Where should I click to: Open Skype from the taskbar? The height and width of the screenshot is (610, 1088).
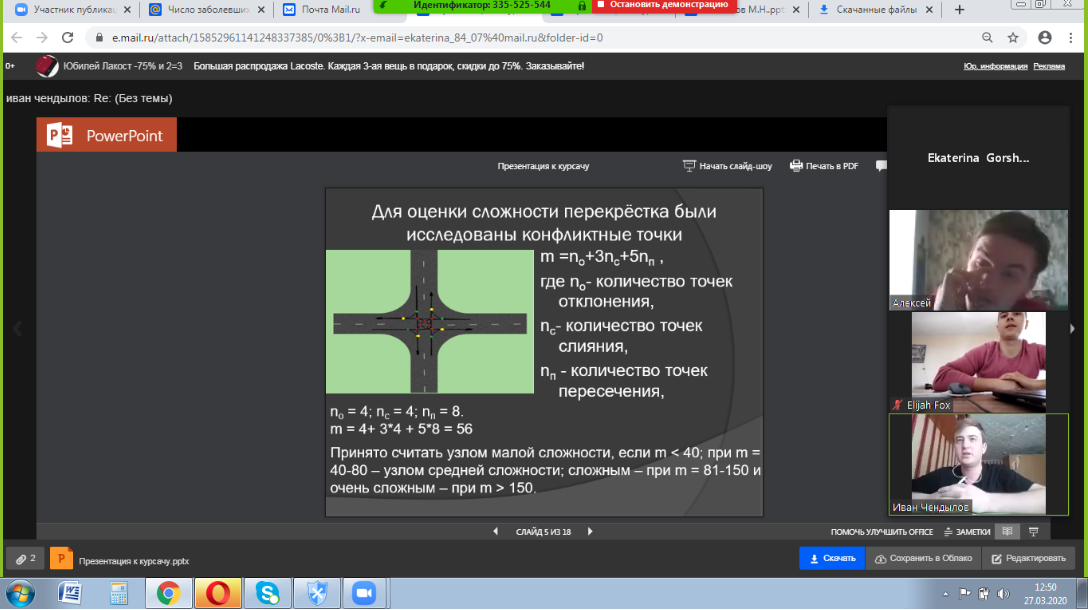click(266, 593)
